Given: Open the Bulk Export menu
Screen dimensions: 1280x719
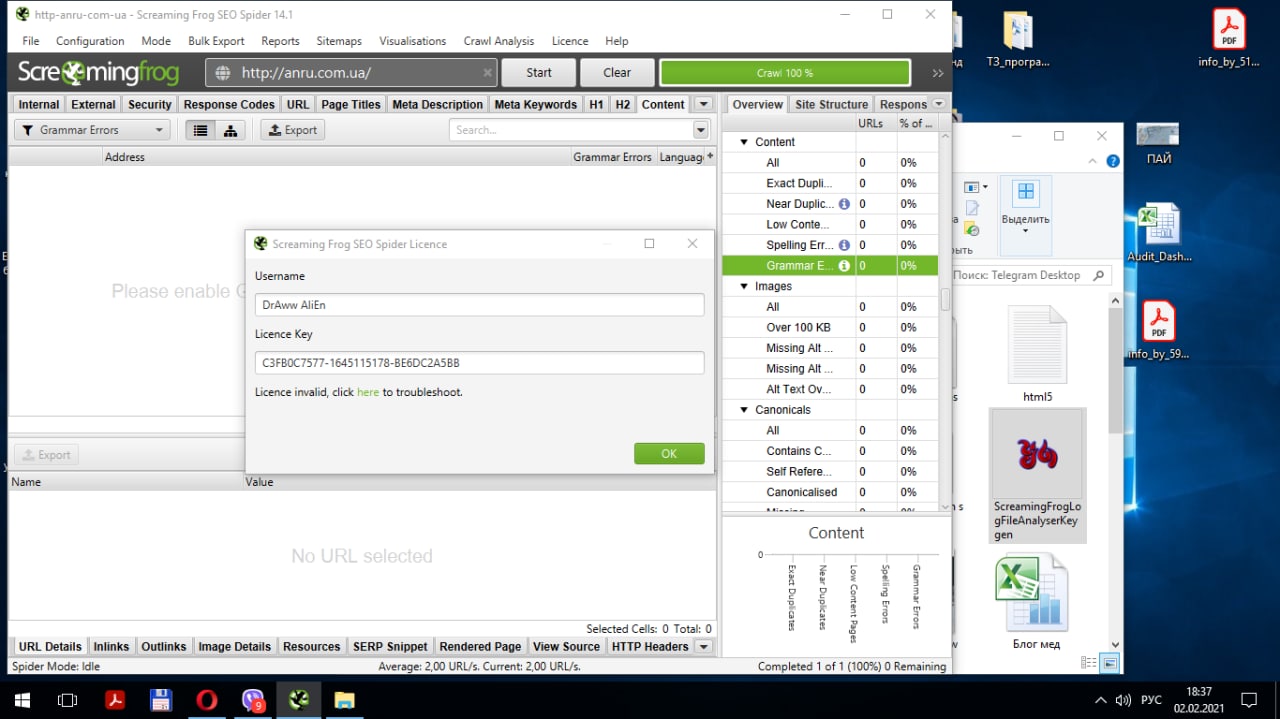Looking at the screenshot, I should click(x=216, y=41).
